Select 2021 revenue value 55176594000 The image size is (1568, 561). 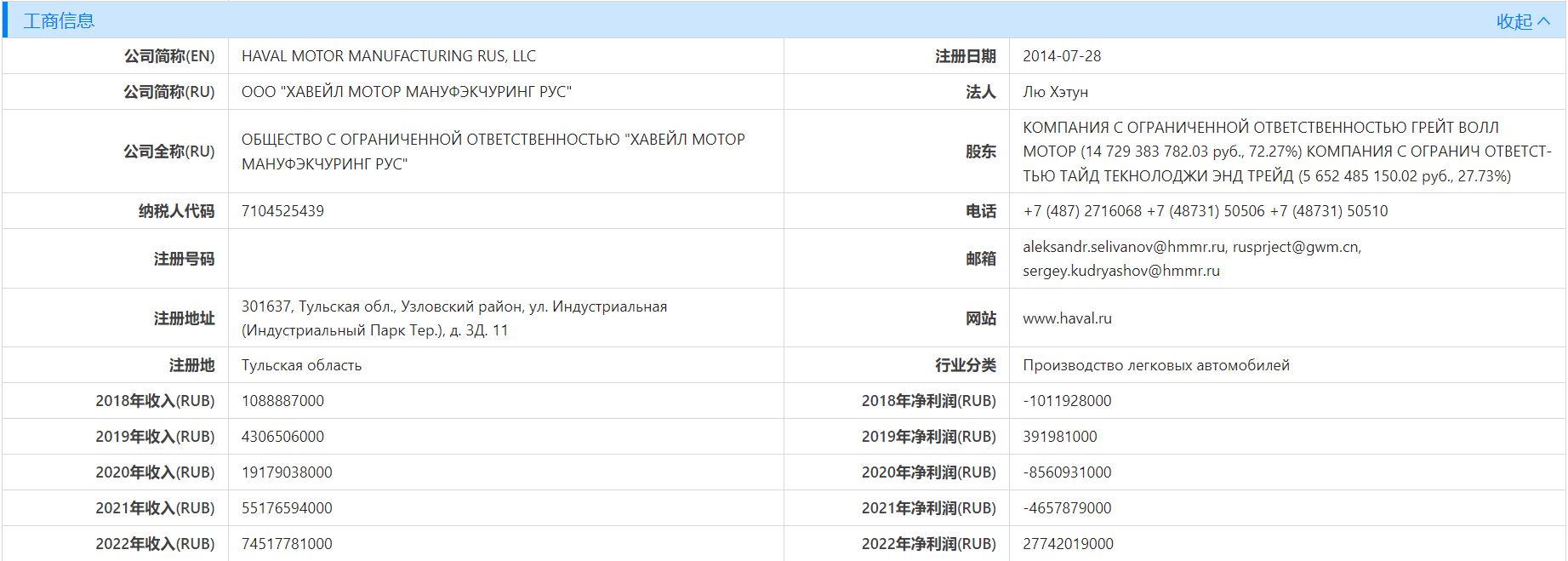point(287,508)
